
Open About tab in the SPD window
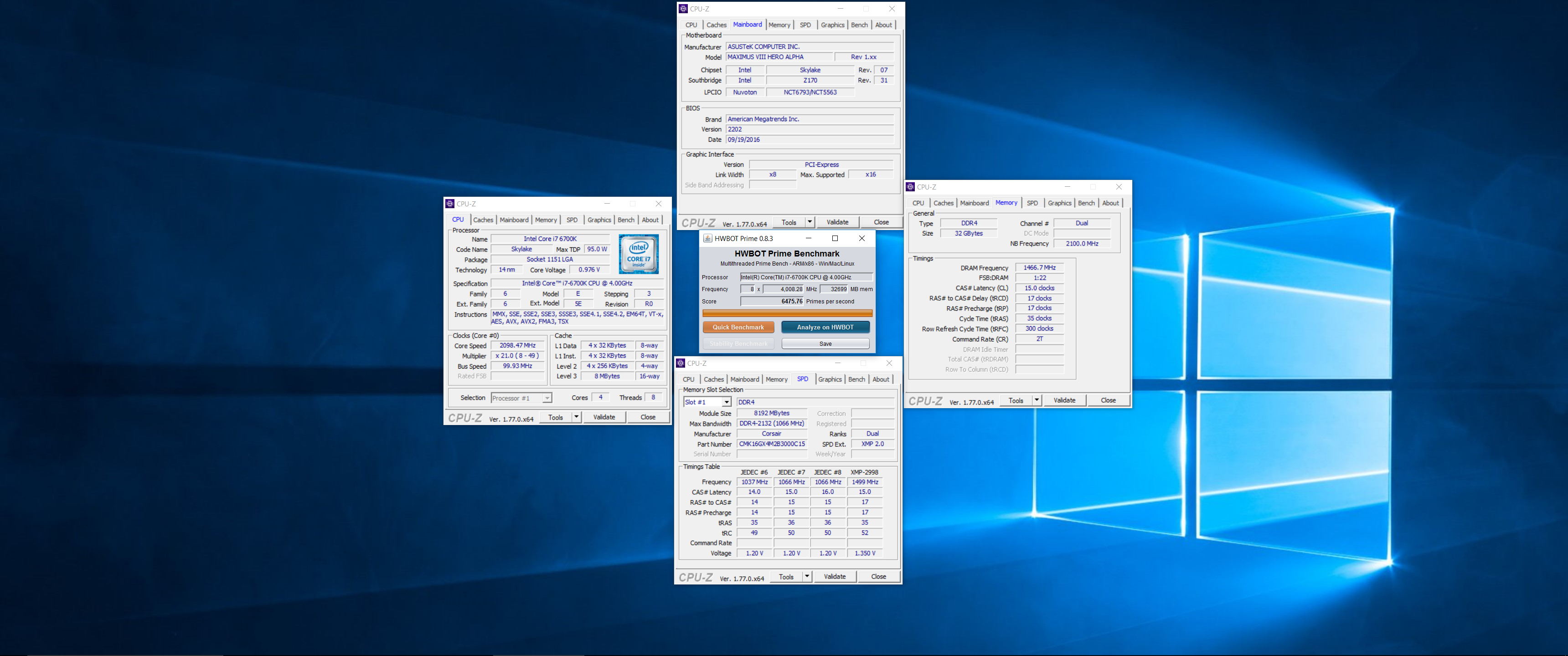pyautogui.click(x=880, y=380)
